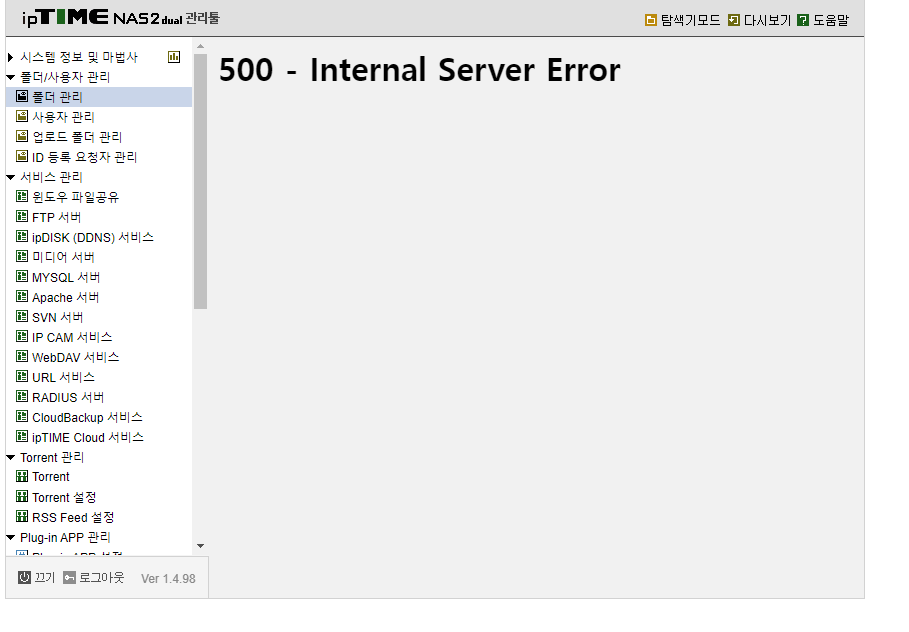Open IP CAM 서비스 settings

72,337
